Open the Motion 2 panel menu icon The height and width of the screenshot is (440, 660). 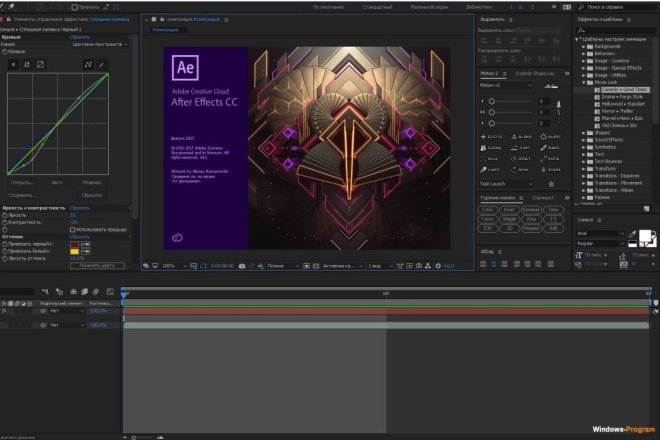coord(505,74)
